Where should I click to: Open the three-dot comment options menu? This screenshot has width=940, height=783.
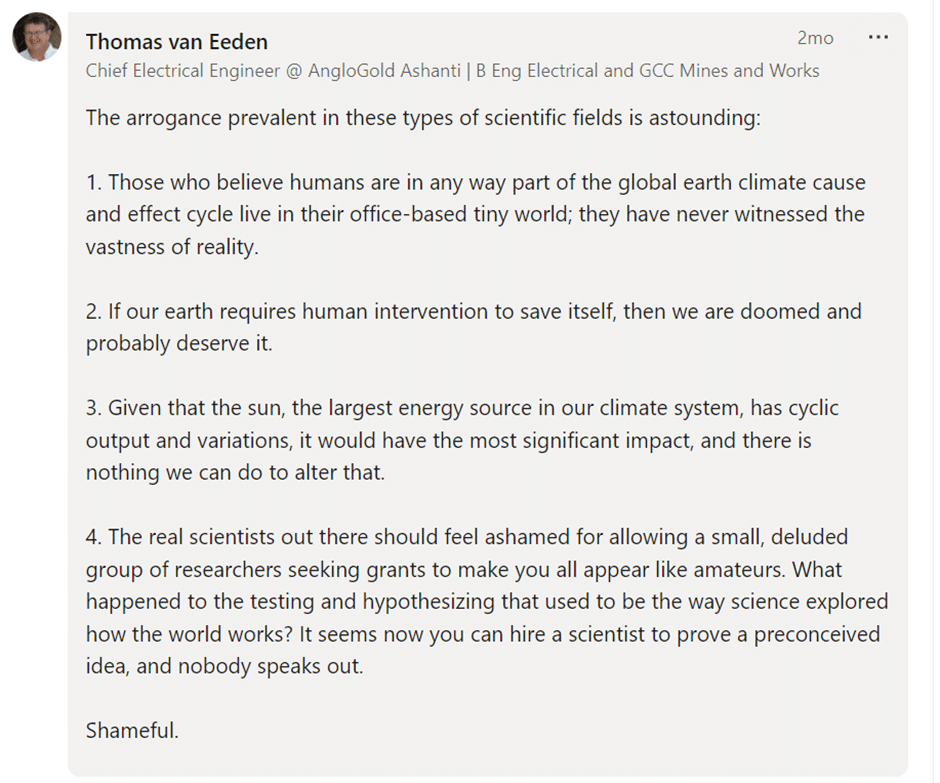tap(878, 37)
